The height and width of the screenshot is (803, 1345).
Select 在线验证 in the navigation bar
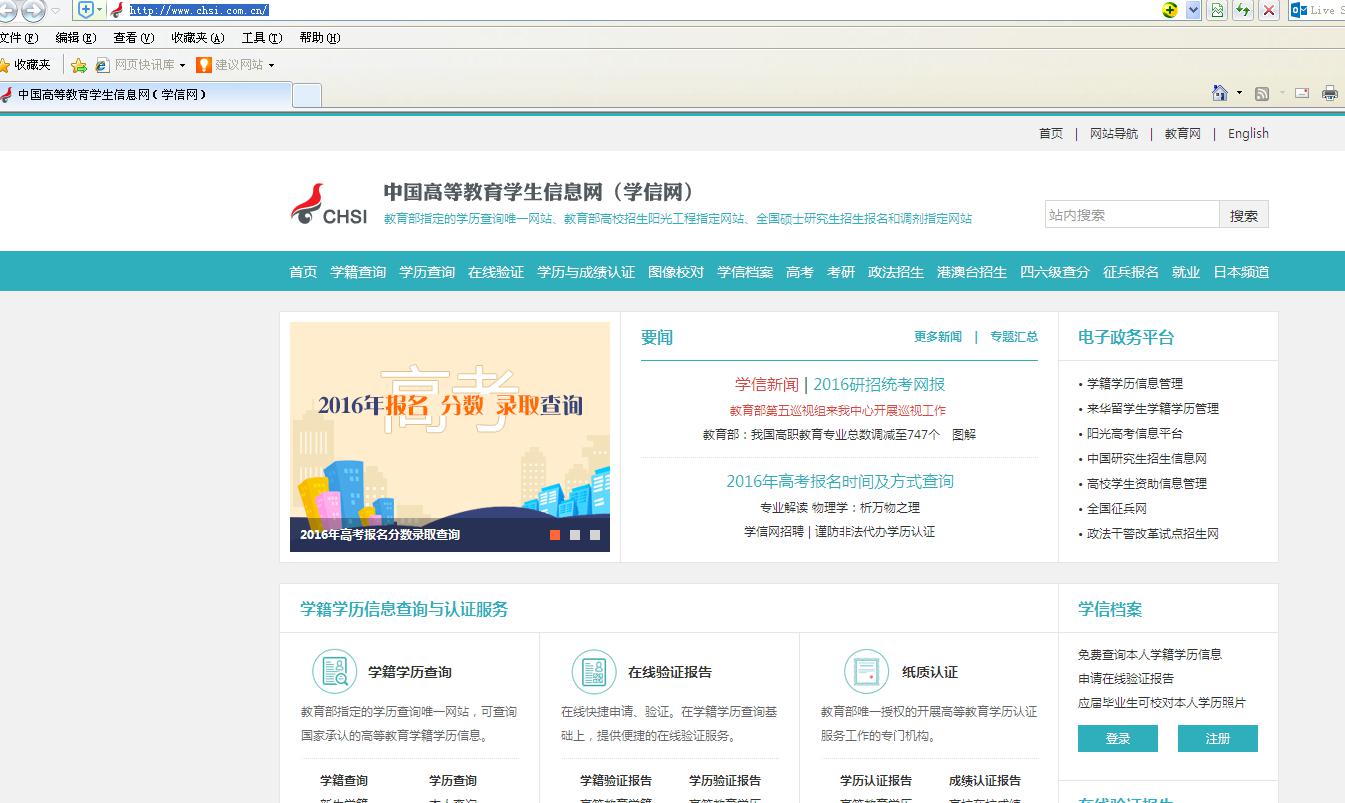496,272
